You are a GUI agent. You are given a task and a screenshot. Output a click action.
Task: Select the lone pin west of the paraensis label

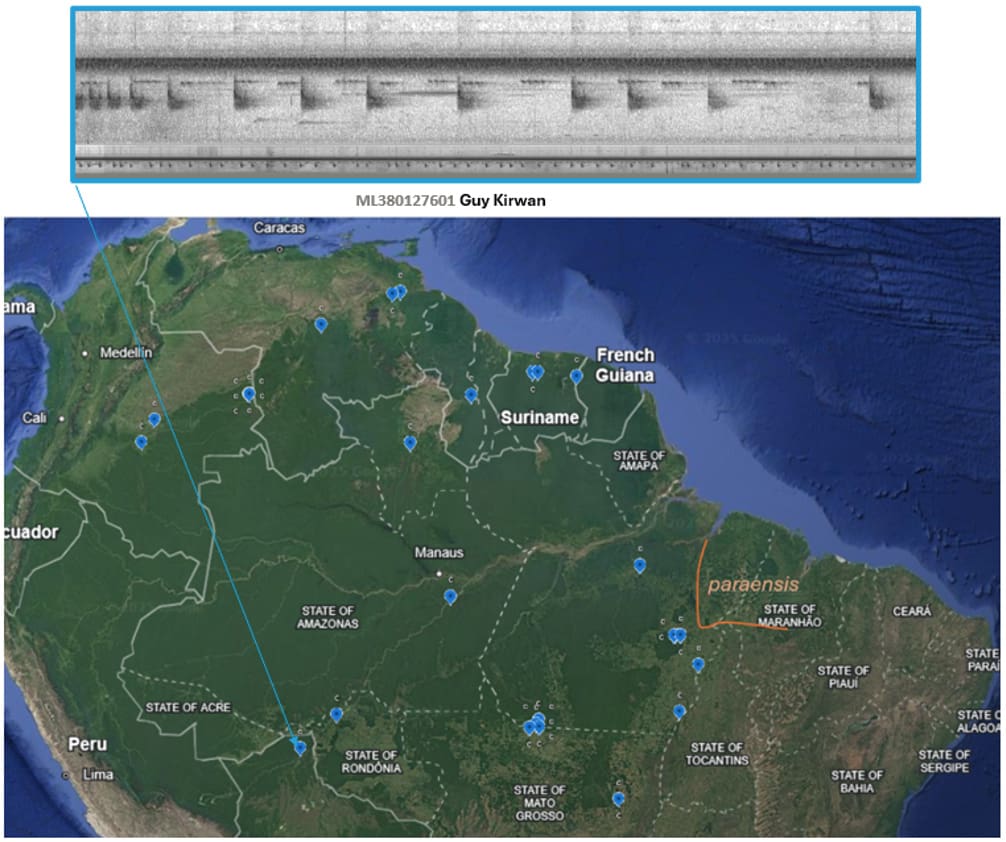coord(639,565)
